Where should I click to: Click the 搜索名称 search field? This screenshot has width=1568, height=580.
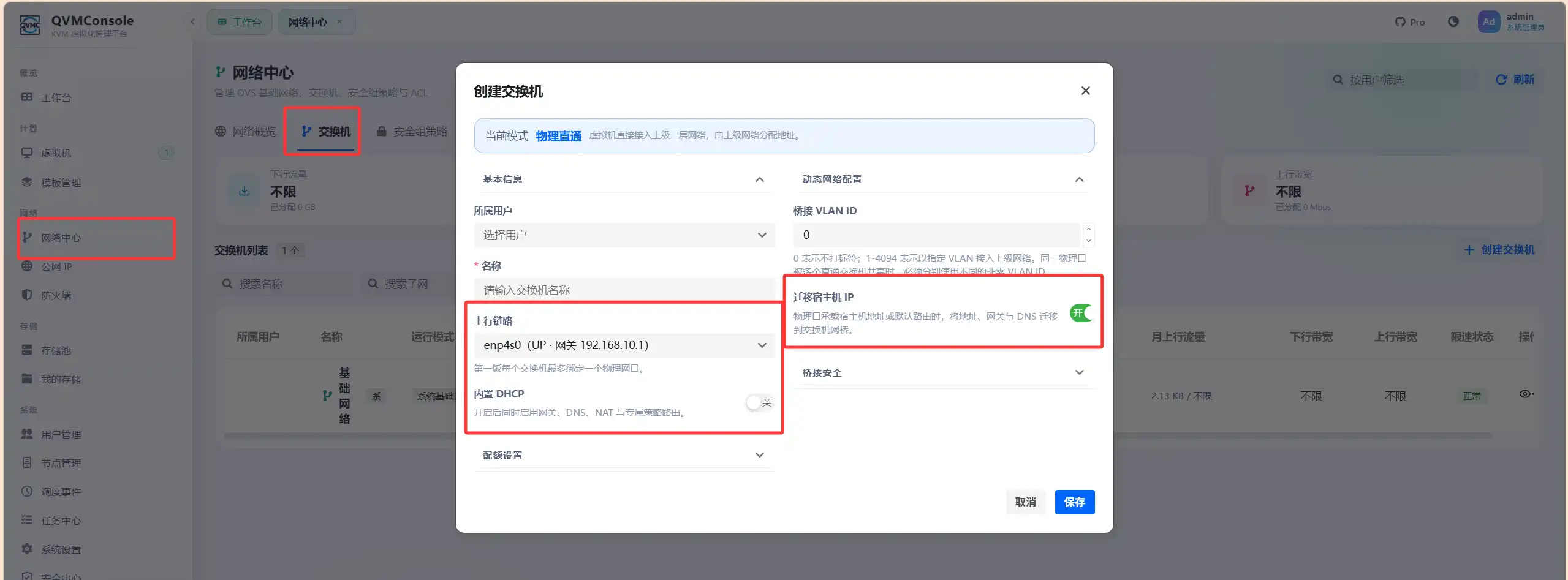[284, 284]
